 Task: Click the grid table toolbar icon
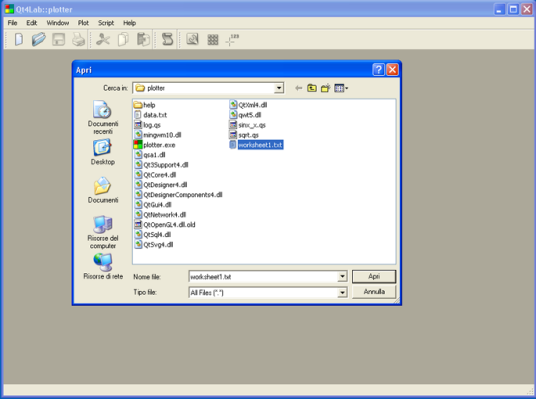tap(213, 40)
